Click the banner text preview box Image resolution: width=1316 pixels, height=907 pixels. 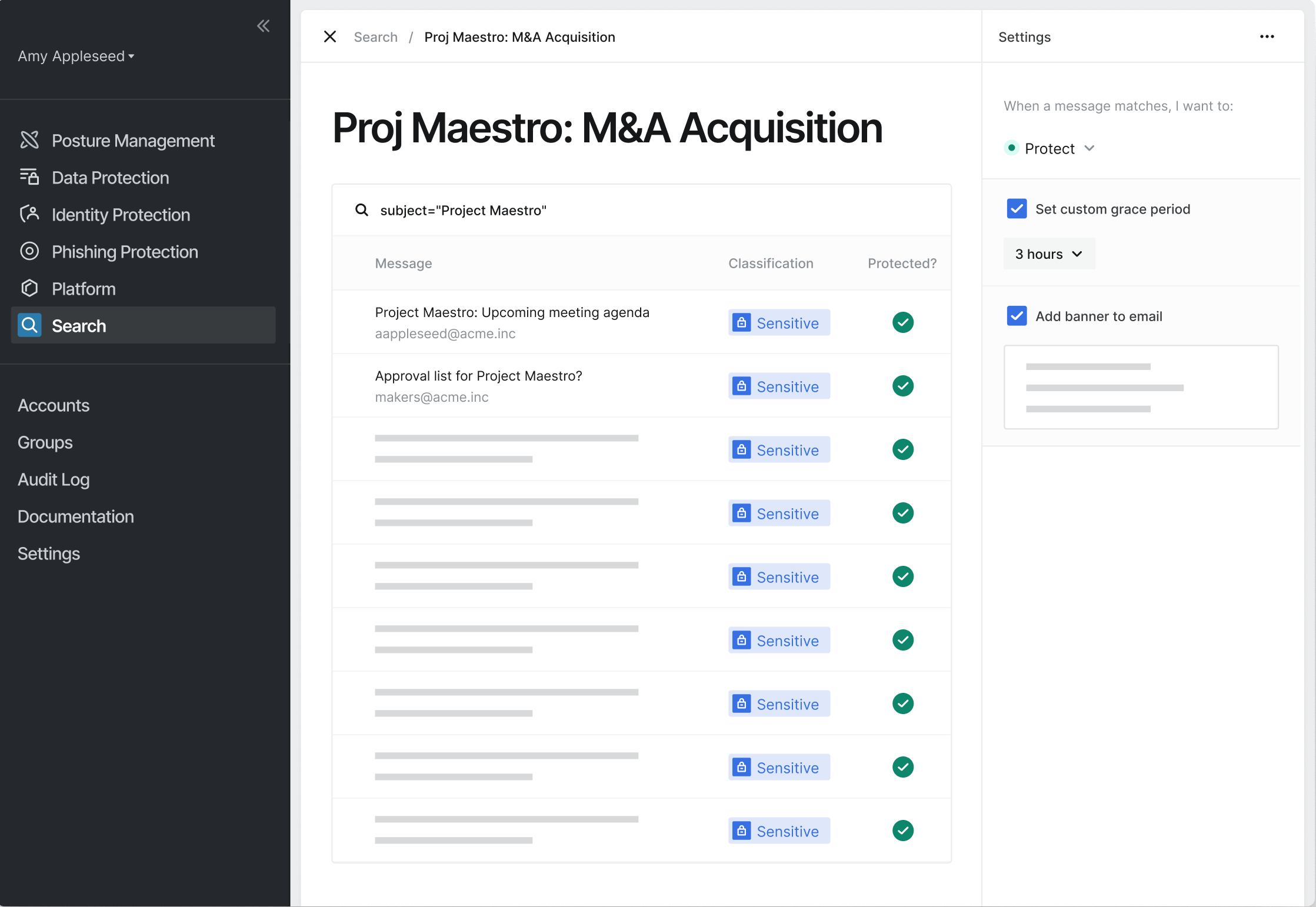pos(1141,387)
